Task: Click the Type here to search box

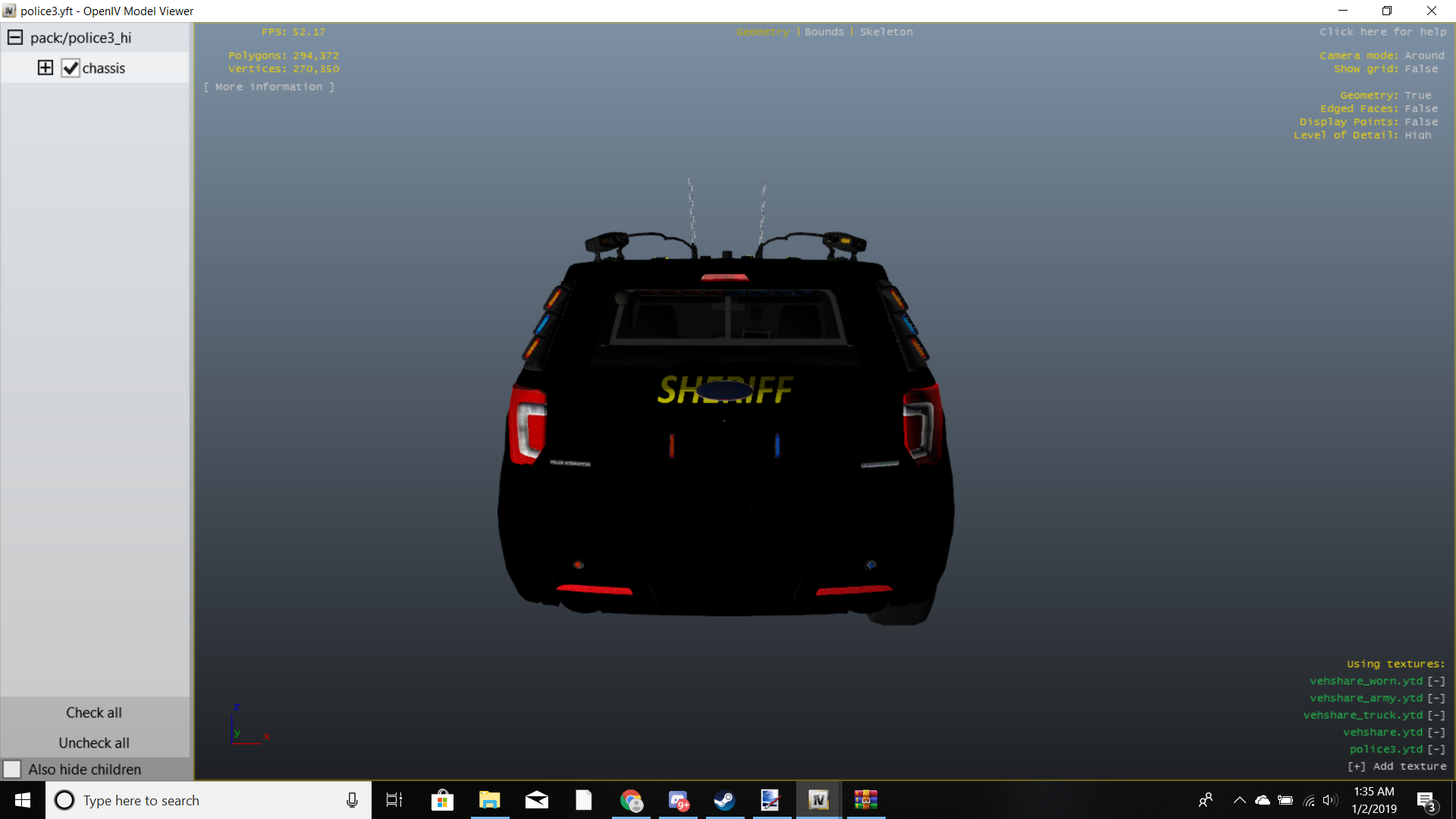Action: click(x=197, y=800)
